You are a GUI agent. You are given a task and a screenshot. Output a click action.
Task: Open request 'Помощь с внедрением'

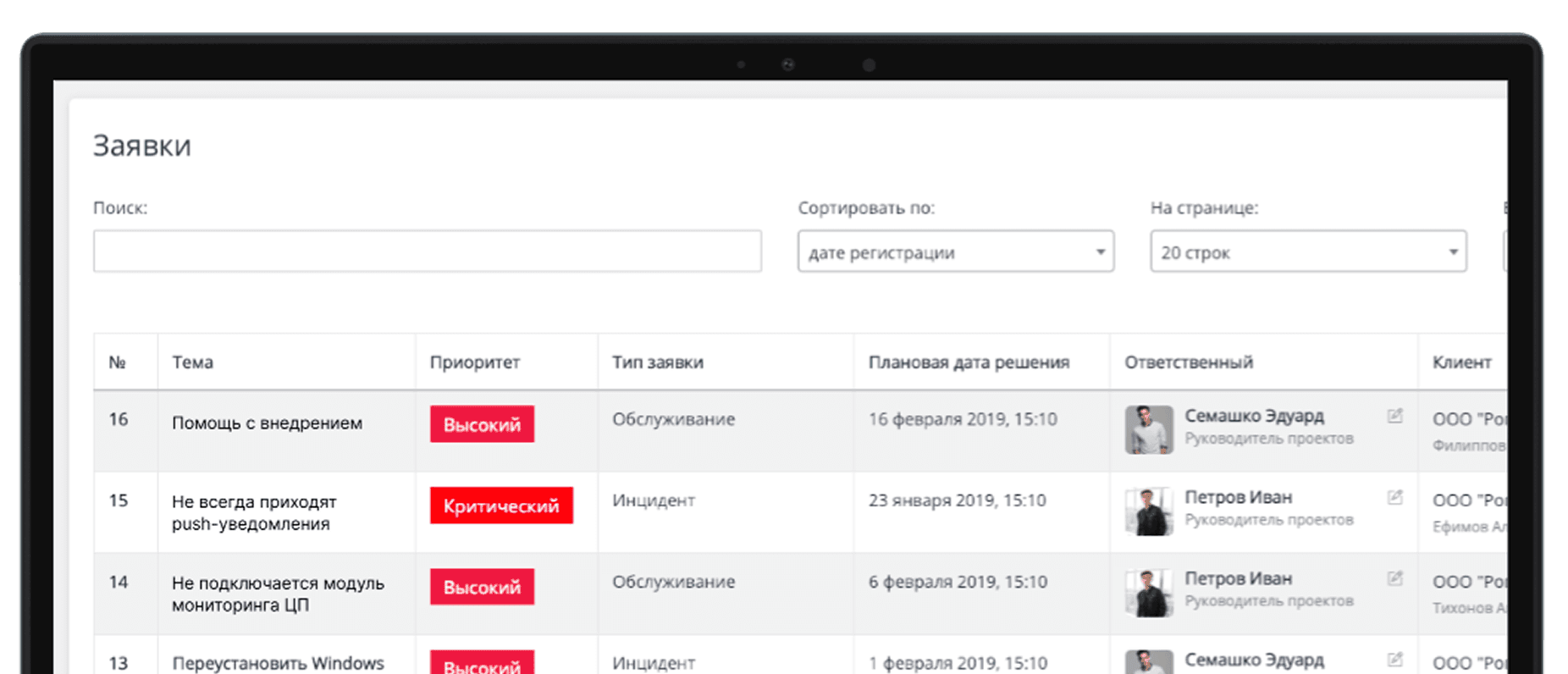pos(267,423)
